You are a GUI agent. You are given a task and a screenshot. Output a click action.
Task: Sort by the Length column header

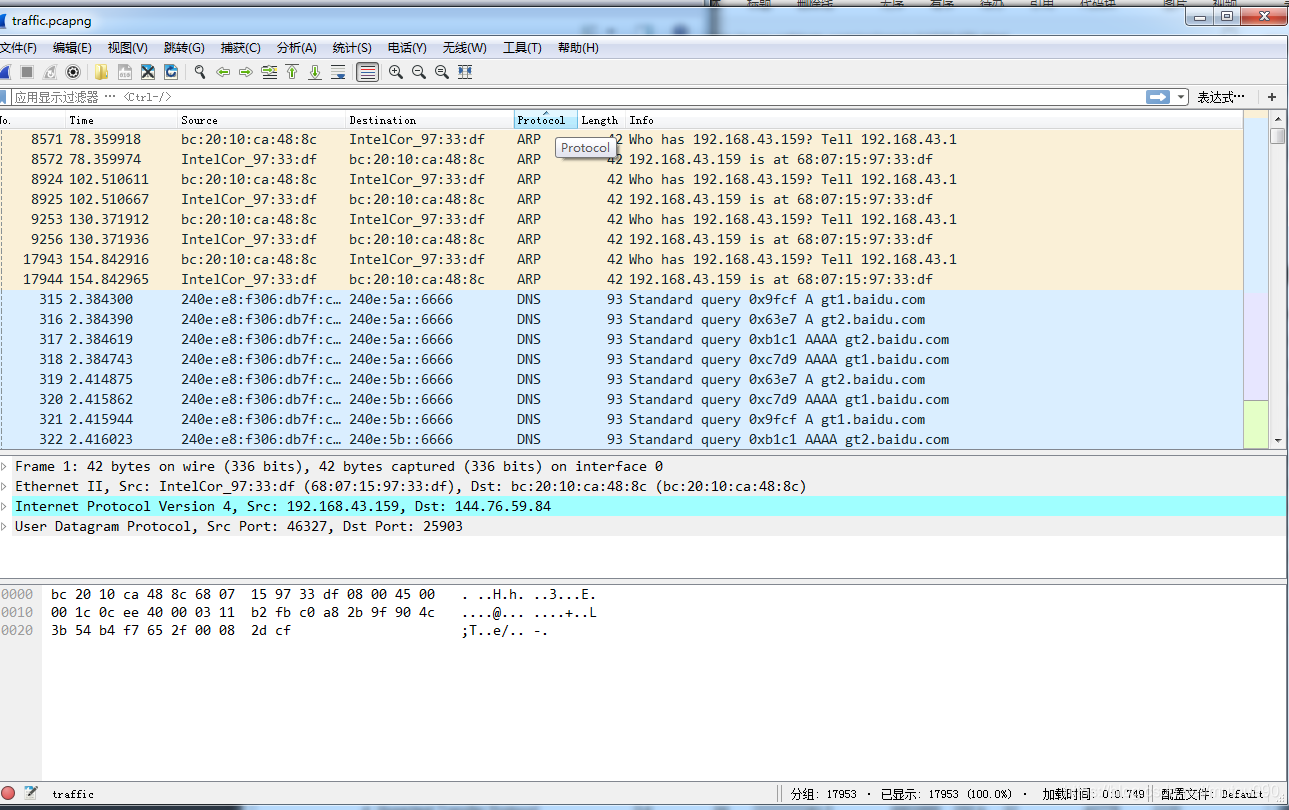[602, 120]
